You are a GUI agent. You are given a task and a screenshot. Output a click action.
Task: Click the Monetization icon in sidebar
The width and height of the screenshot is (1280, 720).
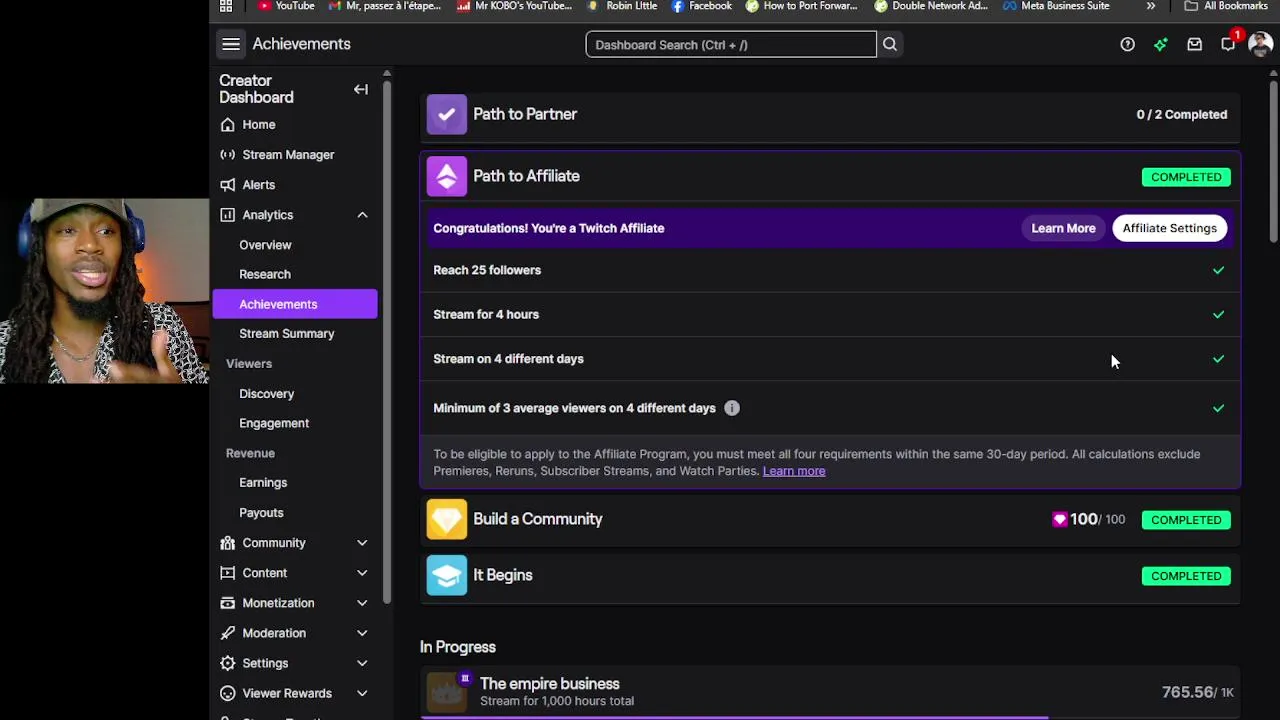[228, 603]
